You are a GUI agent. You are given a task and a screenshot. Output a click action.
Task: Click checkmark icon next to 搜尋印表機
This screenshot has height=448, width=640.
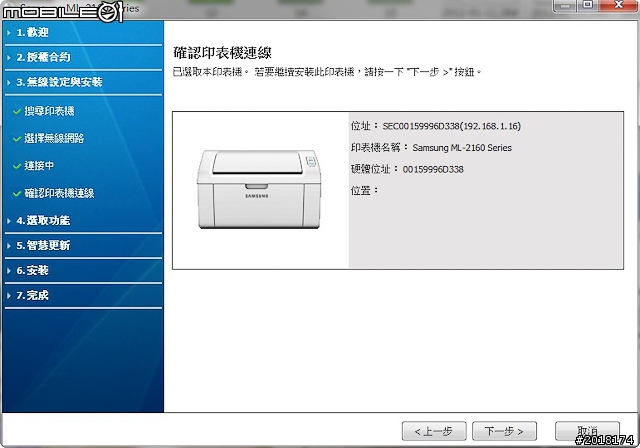(17, 111)
